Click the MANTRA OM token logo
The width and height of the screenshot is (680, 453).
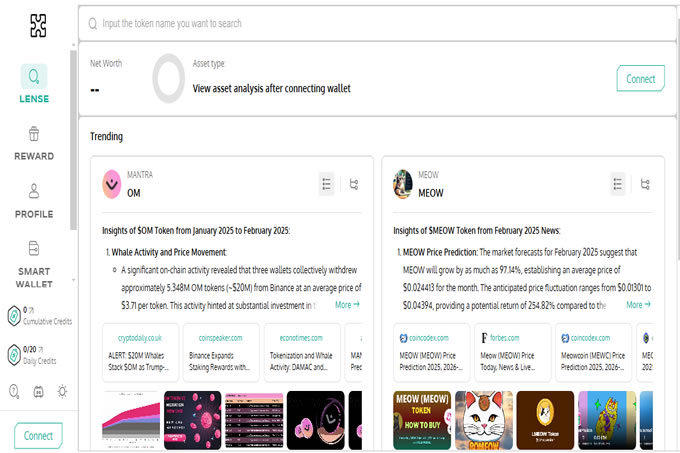[112, 184]
